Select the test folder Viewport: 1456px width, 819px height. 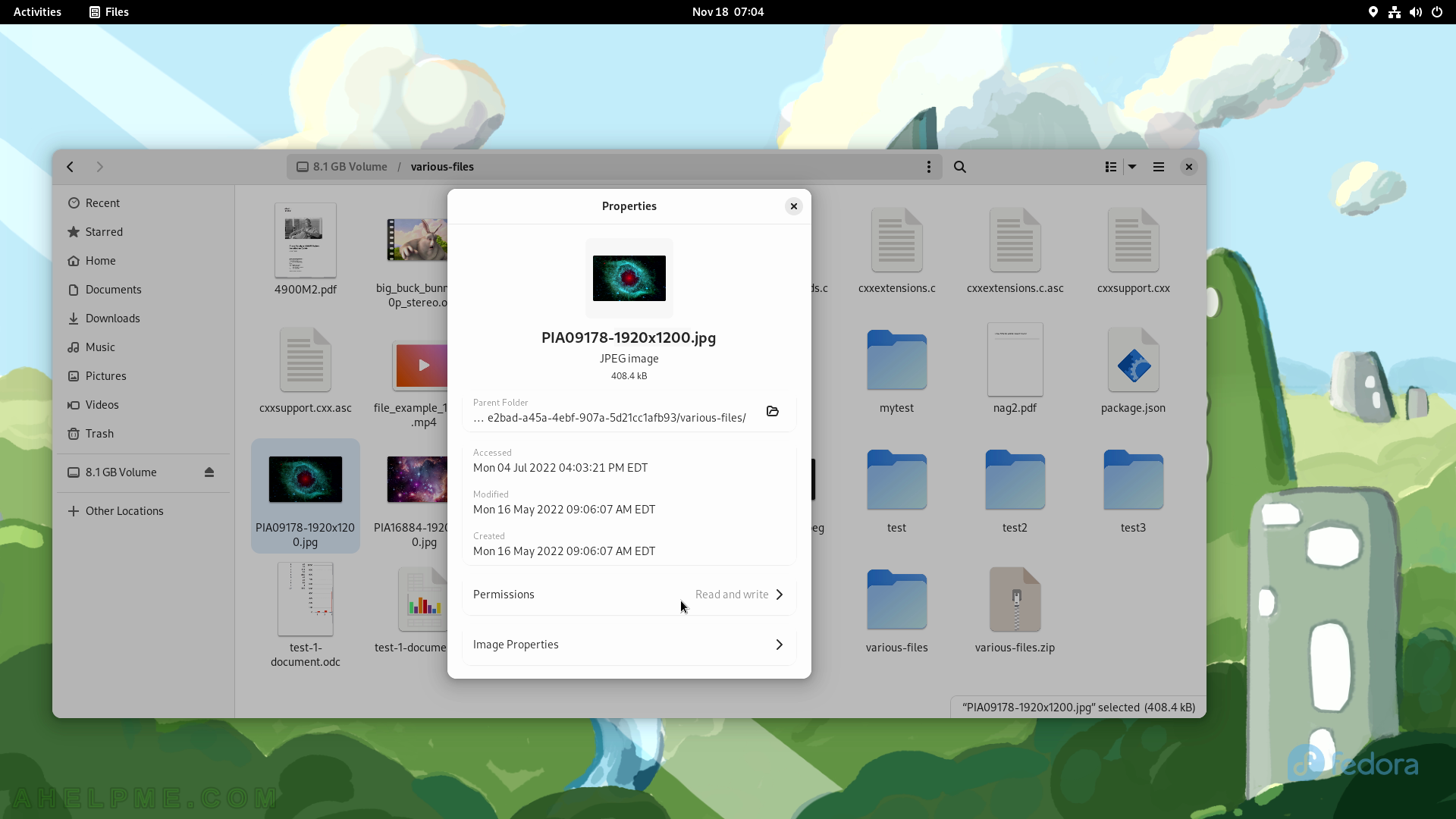tap(897, 490)
